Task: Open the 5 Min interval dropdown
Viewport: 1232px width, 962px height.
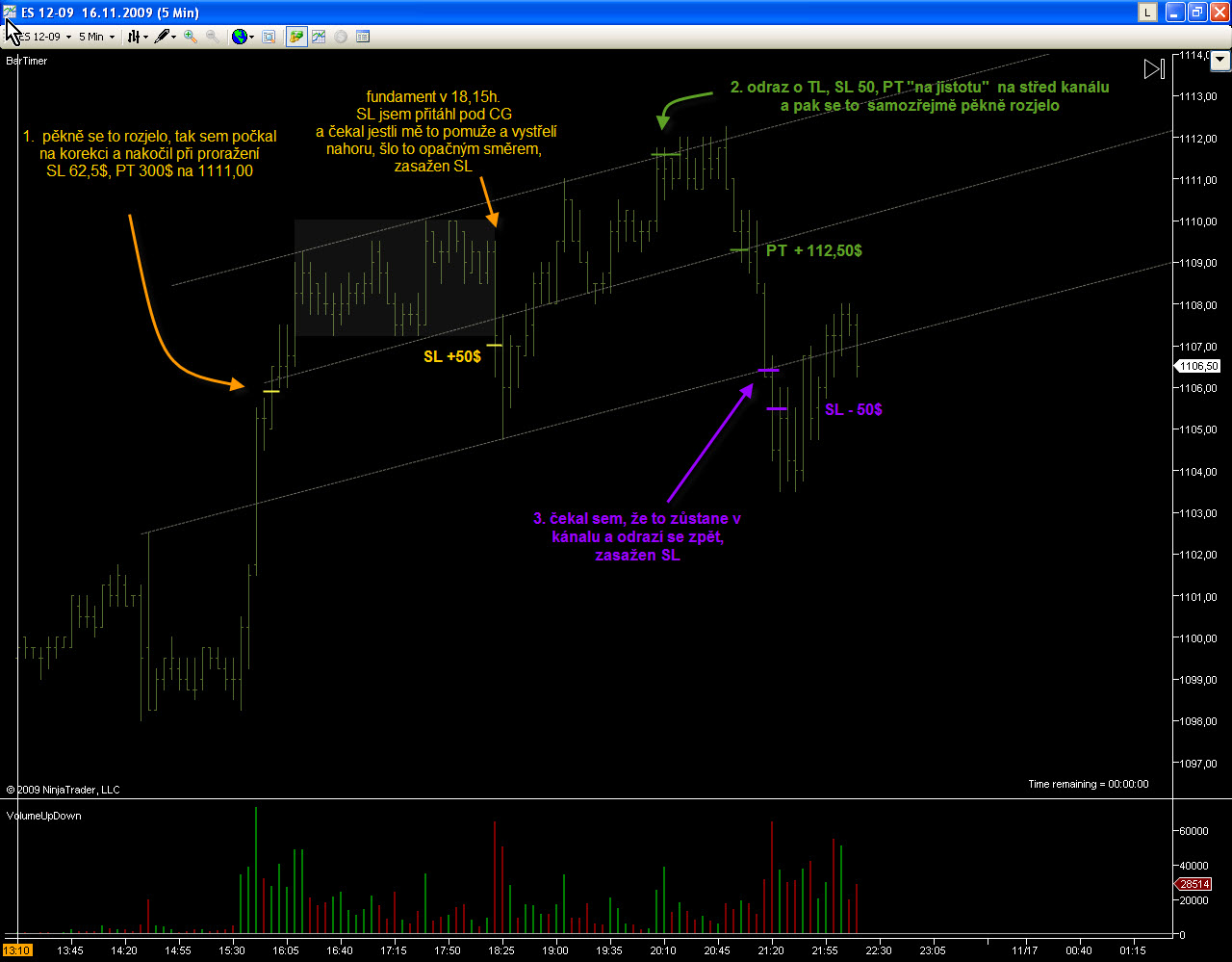Action: (x=96, y=37)
